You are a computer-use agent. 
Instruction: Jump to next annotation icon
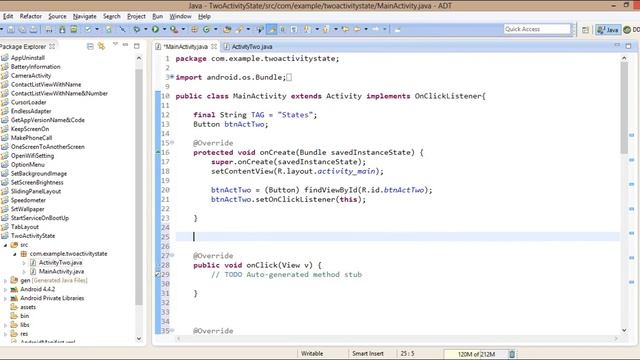(x=307, y=29)
